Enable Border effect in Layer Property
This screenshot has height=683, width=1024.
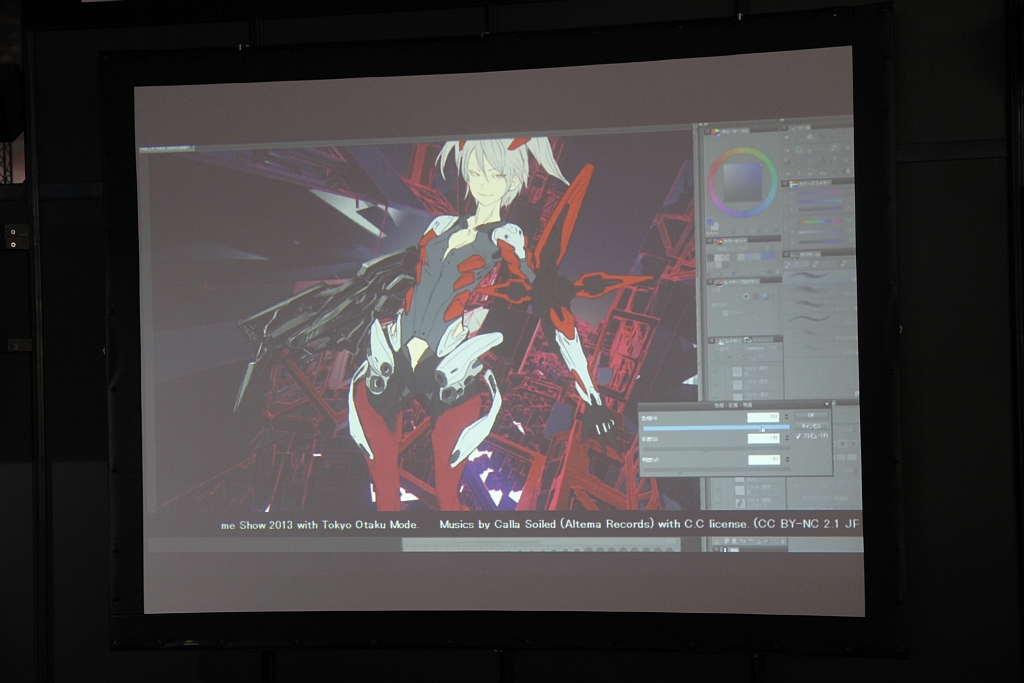[x=746, y=296]
